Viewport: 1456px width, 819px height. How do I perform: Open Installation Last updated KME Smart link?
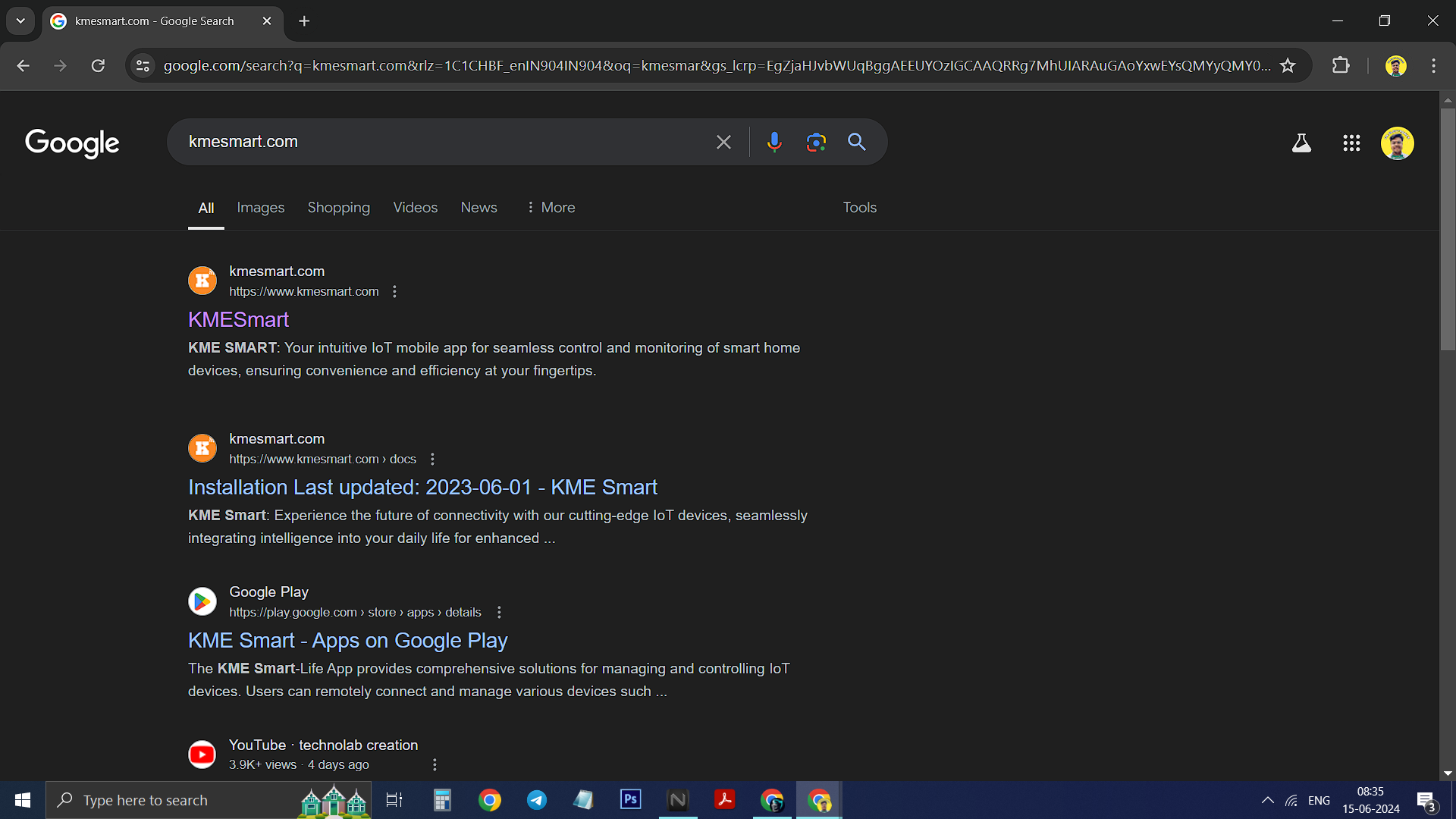[x=422, y=488]
